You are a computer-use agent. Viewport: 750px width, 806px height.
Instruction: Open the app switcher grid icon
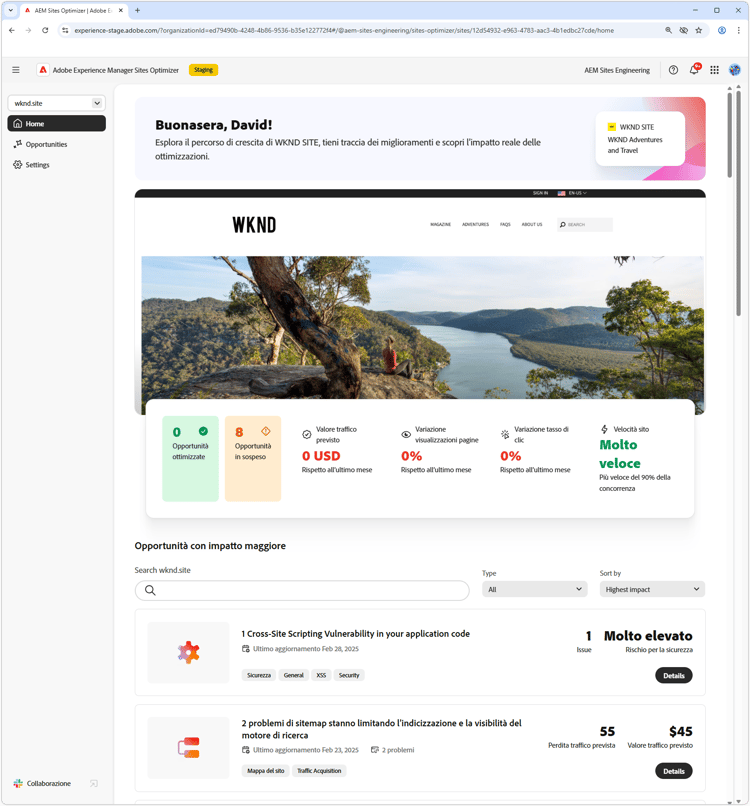click(715, 70)
